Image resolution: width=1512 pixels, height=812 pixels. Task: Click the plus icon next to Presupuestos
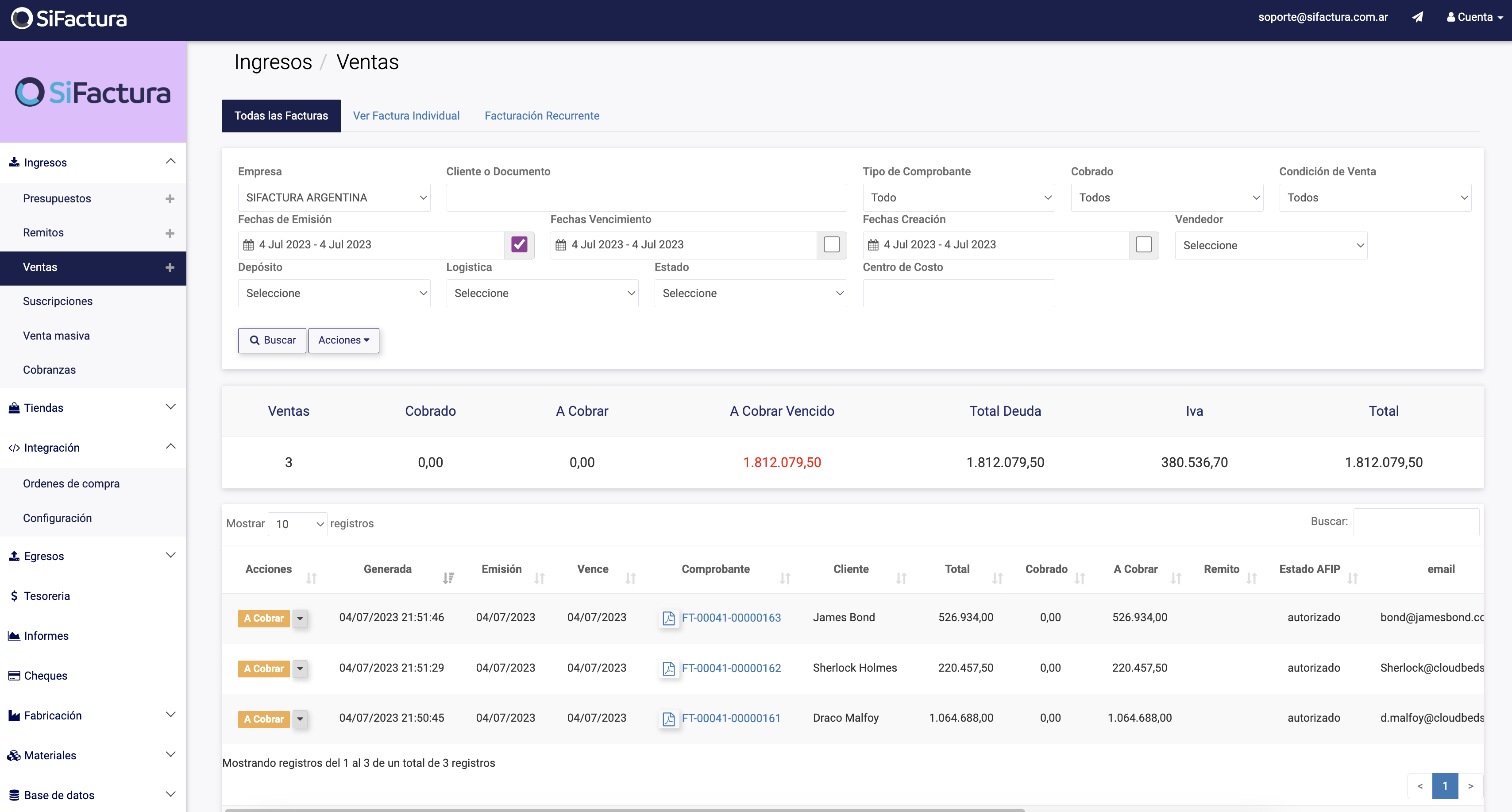click(x=170, y=199)
